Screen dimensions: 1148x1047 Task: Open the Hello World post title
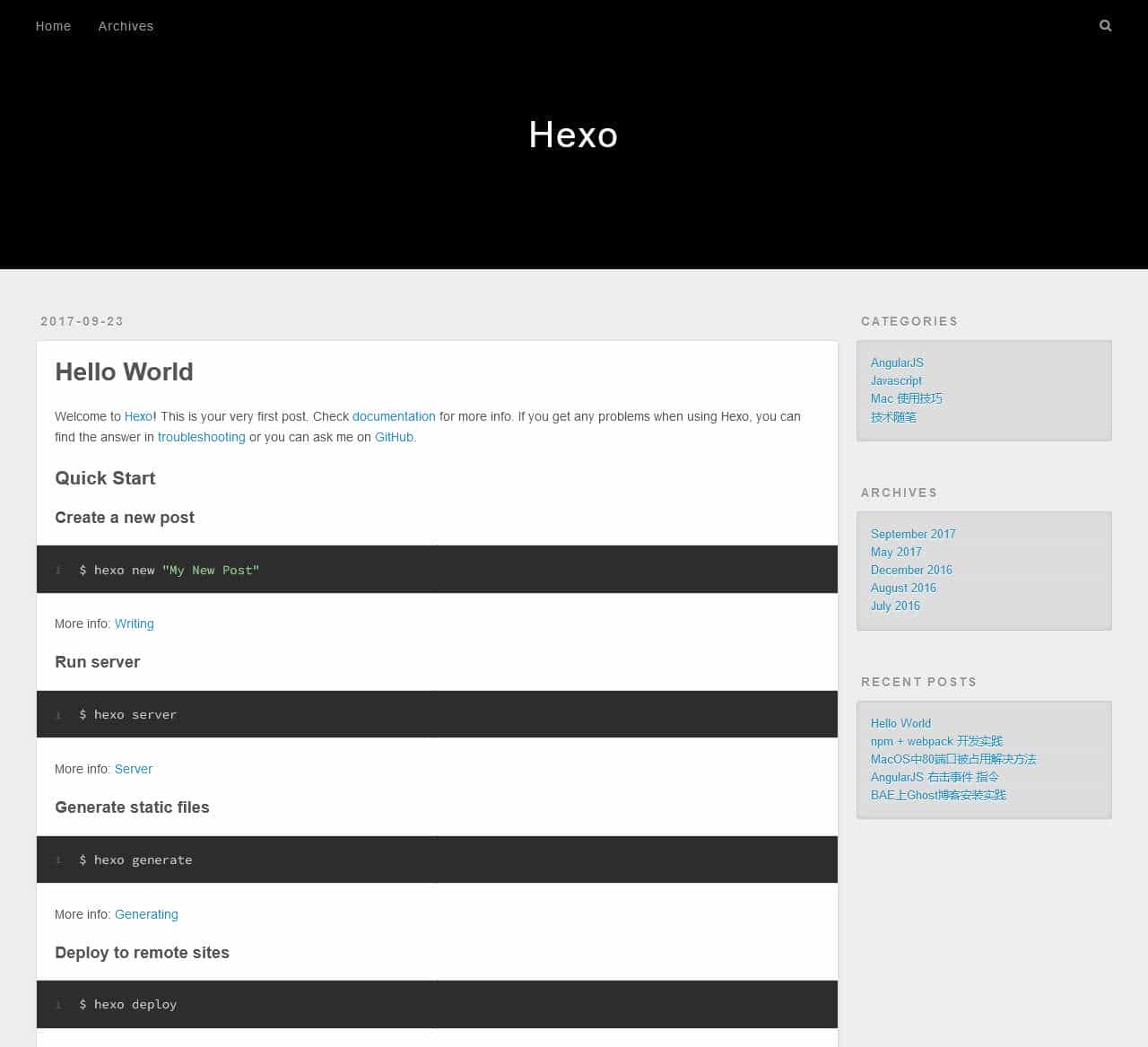coord(124,371)
